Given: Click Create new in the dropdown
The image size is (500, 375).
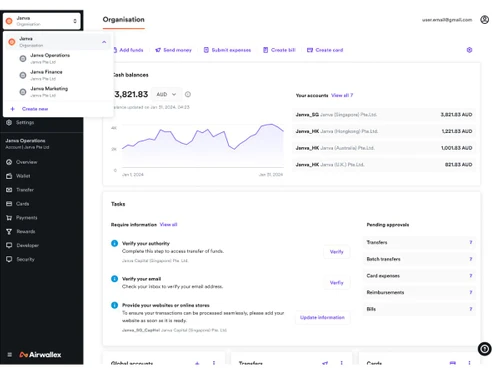Looking at the screenshot, I should pos(35,109).
